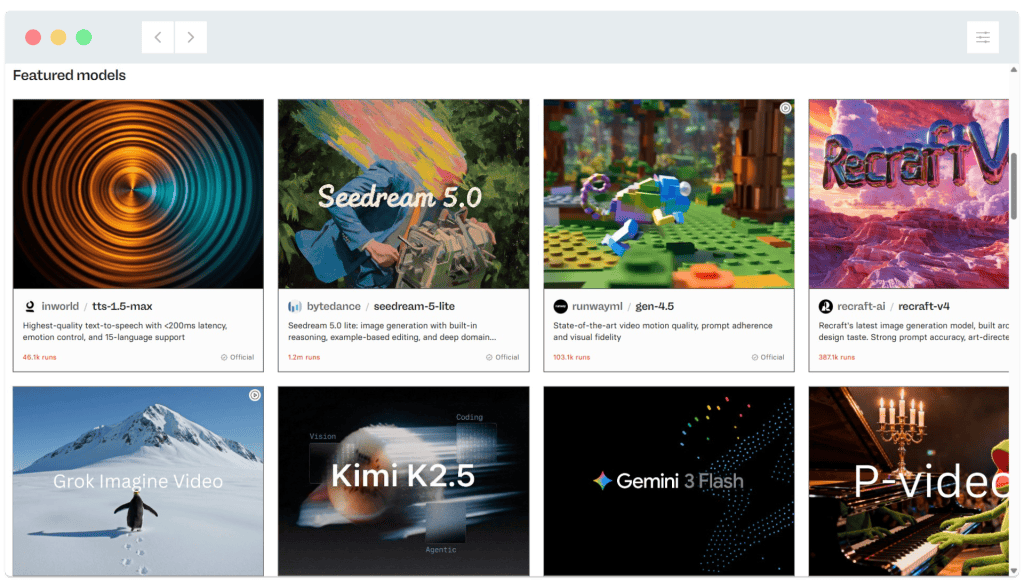Open the recraft-ai owner link
The width and height of the screenshot is (1024, 587).
tap(861, 306)
